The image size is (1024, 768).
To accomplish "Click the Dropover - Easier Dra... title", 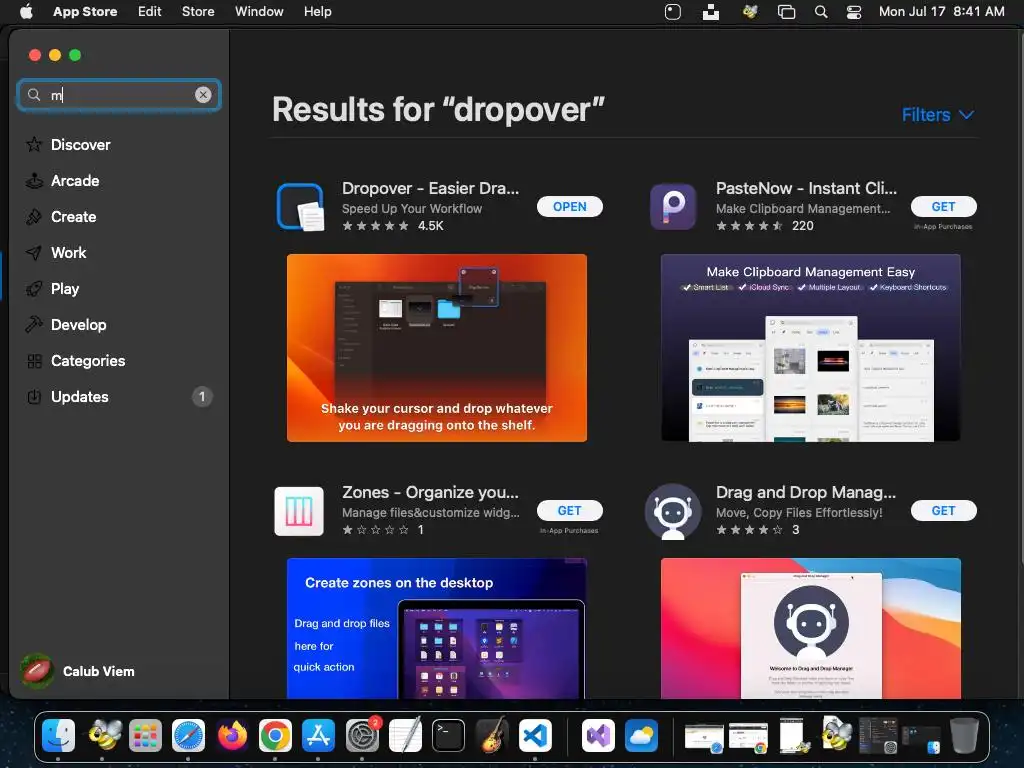I will [x=430, y=188].
